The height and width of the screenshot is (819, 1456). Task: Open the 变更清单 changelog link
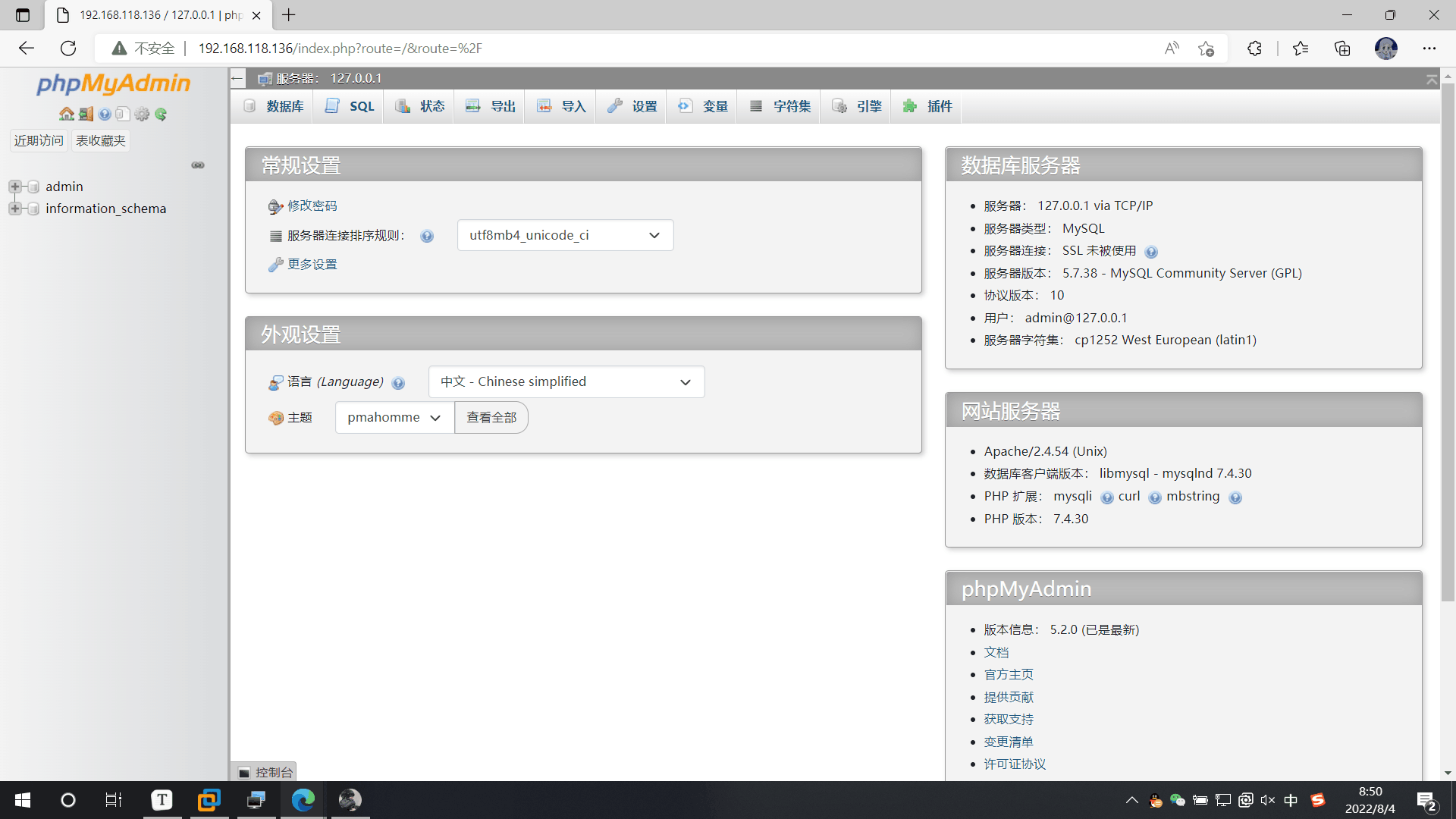click(x=1009, y=742)
